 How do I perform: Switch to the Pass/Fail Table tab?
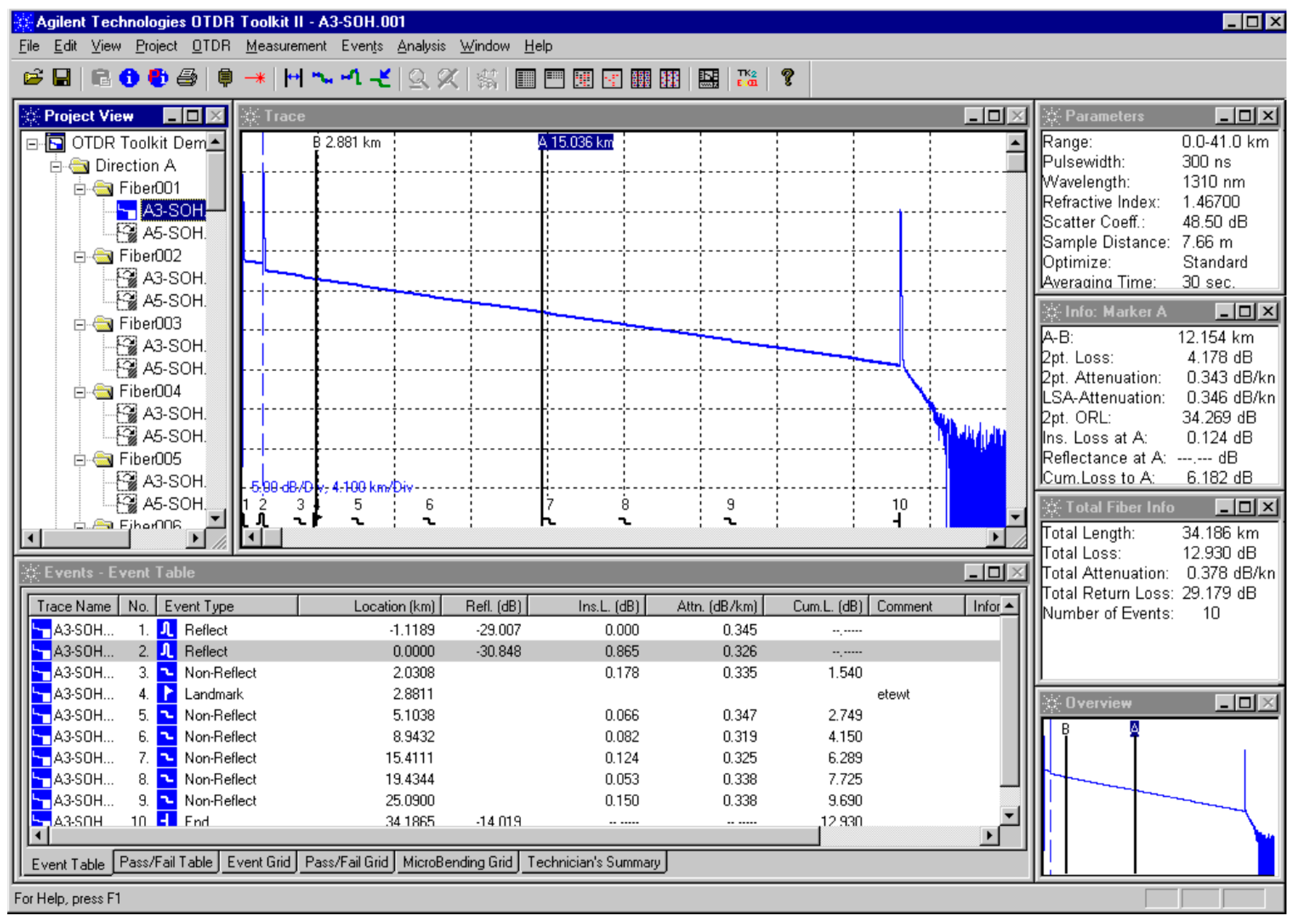coord(165,862)
